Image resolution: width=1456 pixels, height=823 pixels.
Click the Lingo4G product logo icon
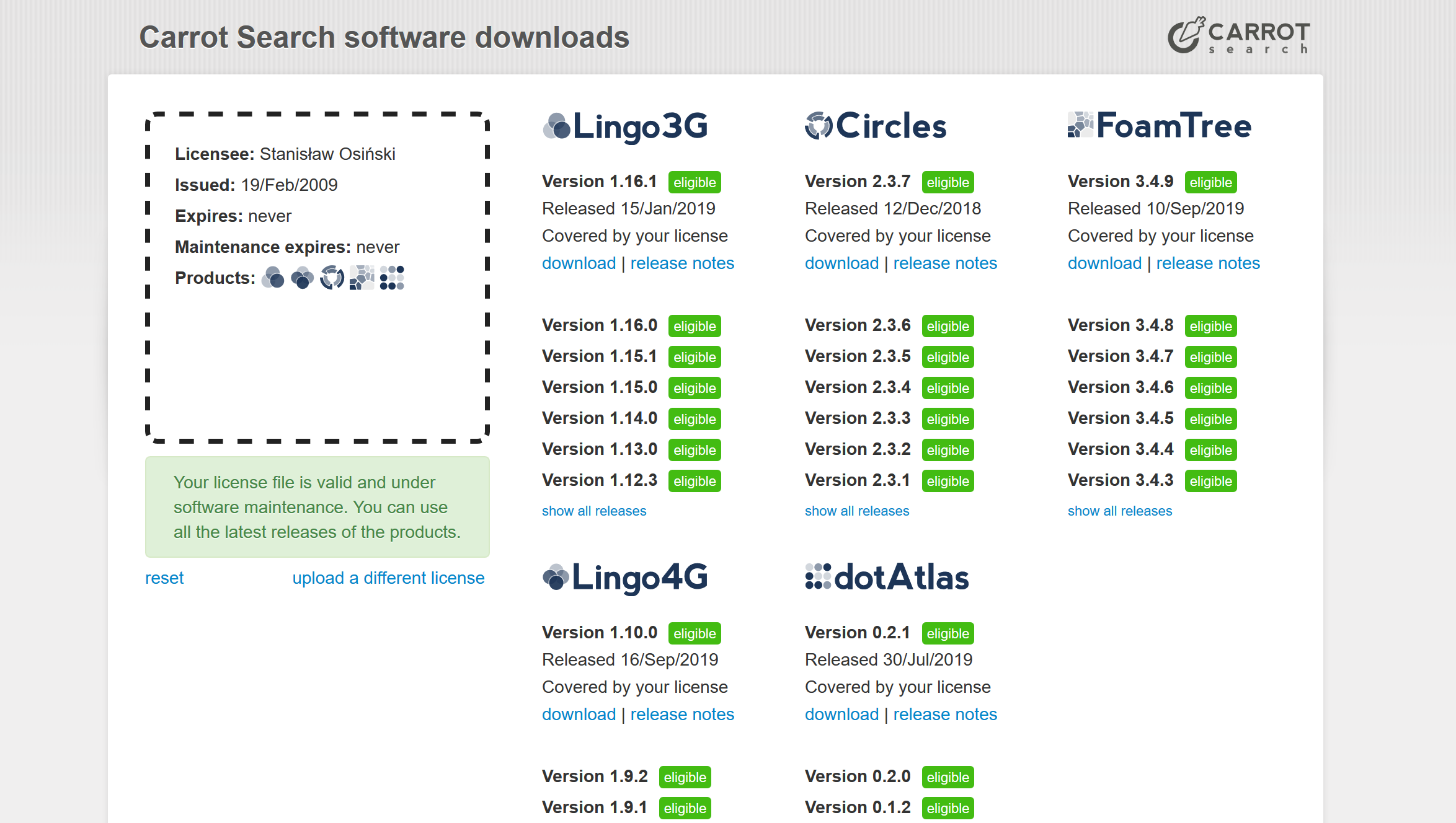click(x=556, y=577)
